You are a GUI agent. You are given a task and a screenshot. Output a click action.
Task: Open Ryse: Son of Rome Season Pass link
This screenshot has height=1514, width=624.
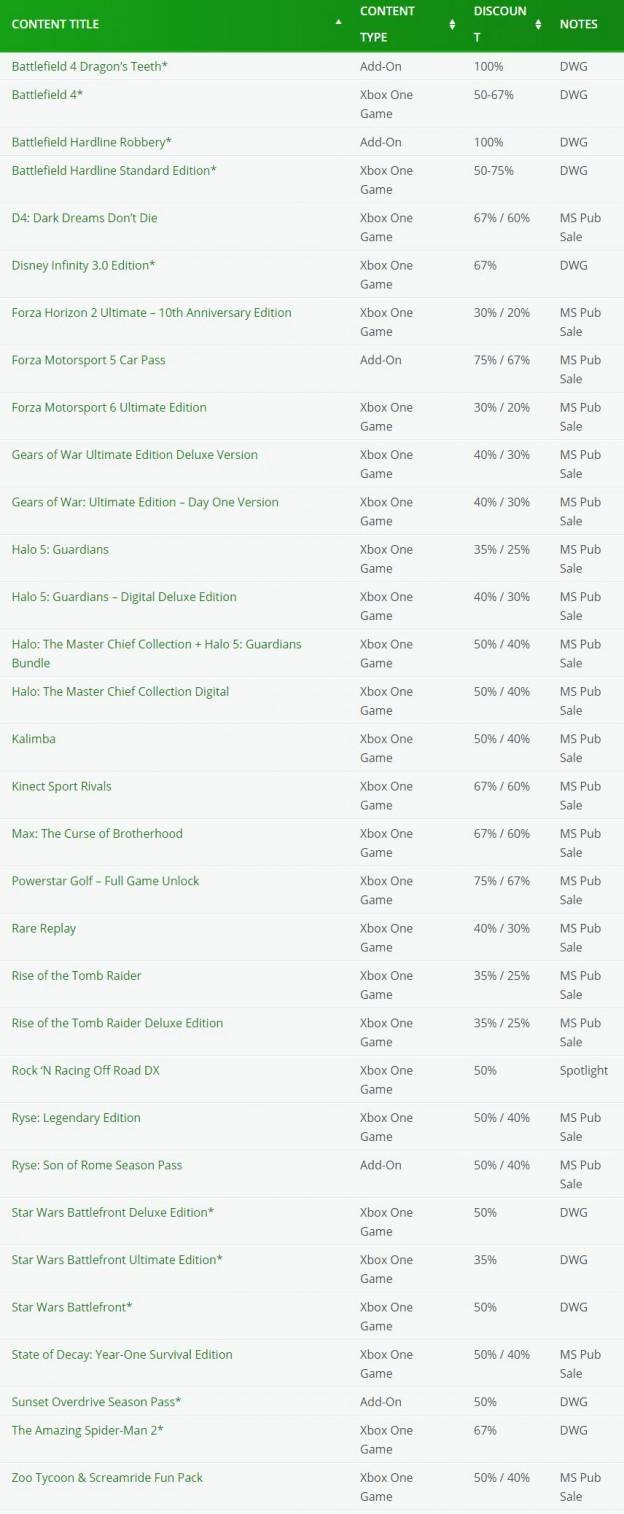(96, 1165)
